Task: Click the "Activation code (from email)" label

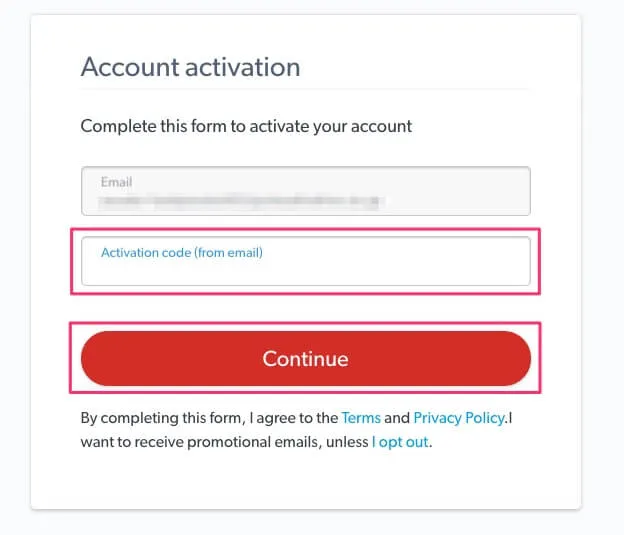Action: tap(181, 253)
